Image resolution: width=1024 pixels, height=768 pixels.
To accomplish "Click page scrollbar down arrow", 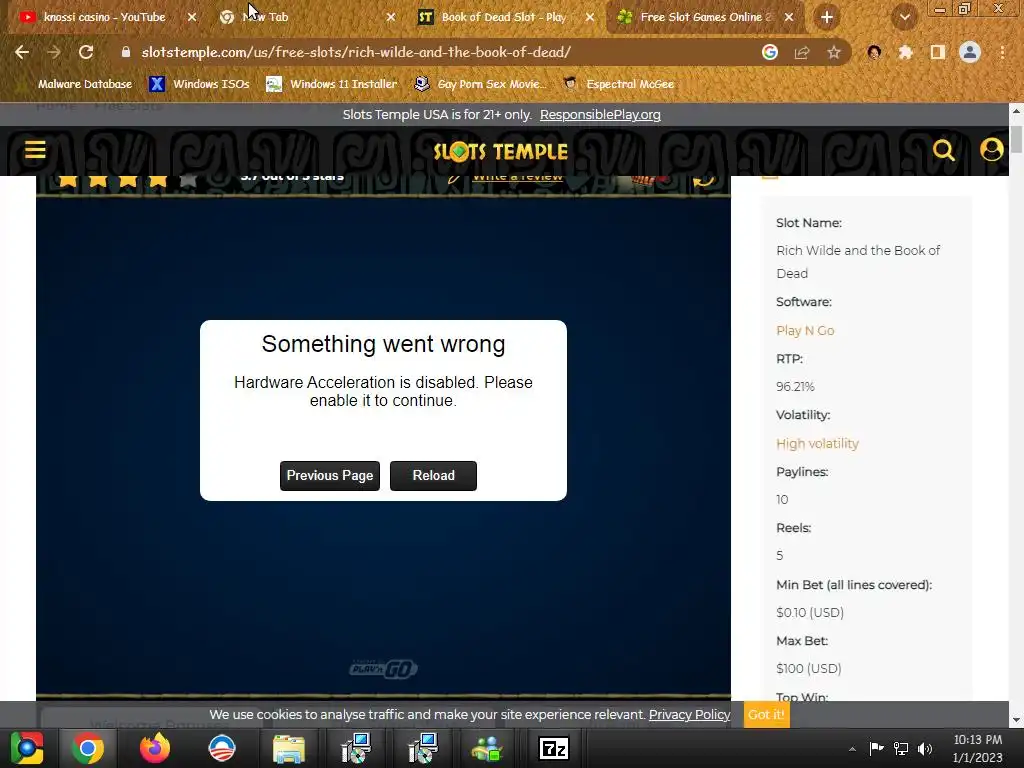I will [x=1016, y=720].
